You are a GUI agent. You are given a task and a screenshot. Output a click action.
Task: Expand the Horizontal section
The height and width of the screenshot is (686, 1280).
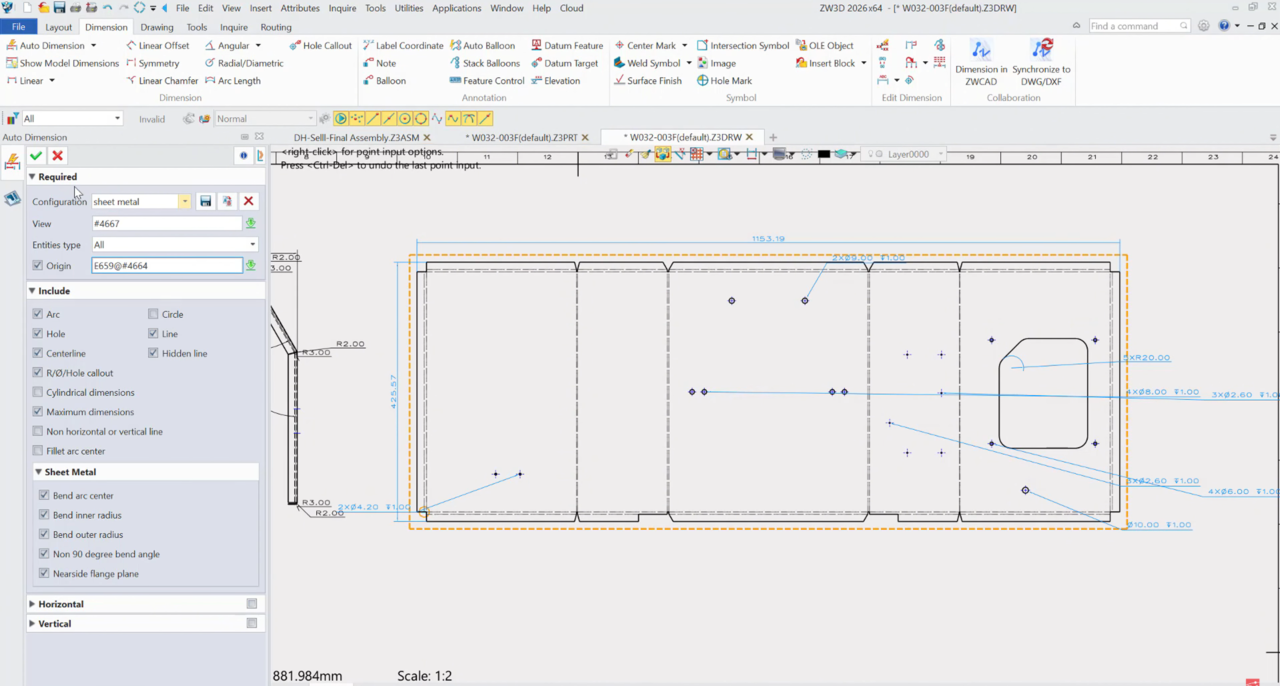click(x=61, y=604)
